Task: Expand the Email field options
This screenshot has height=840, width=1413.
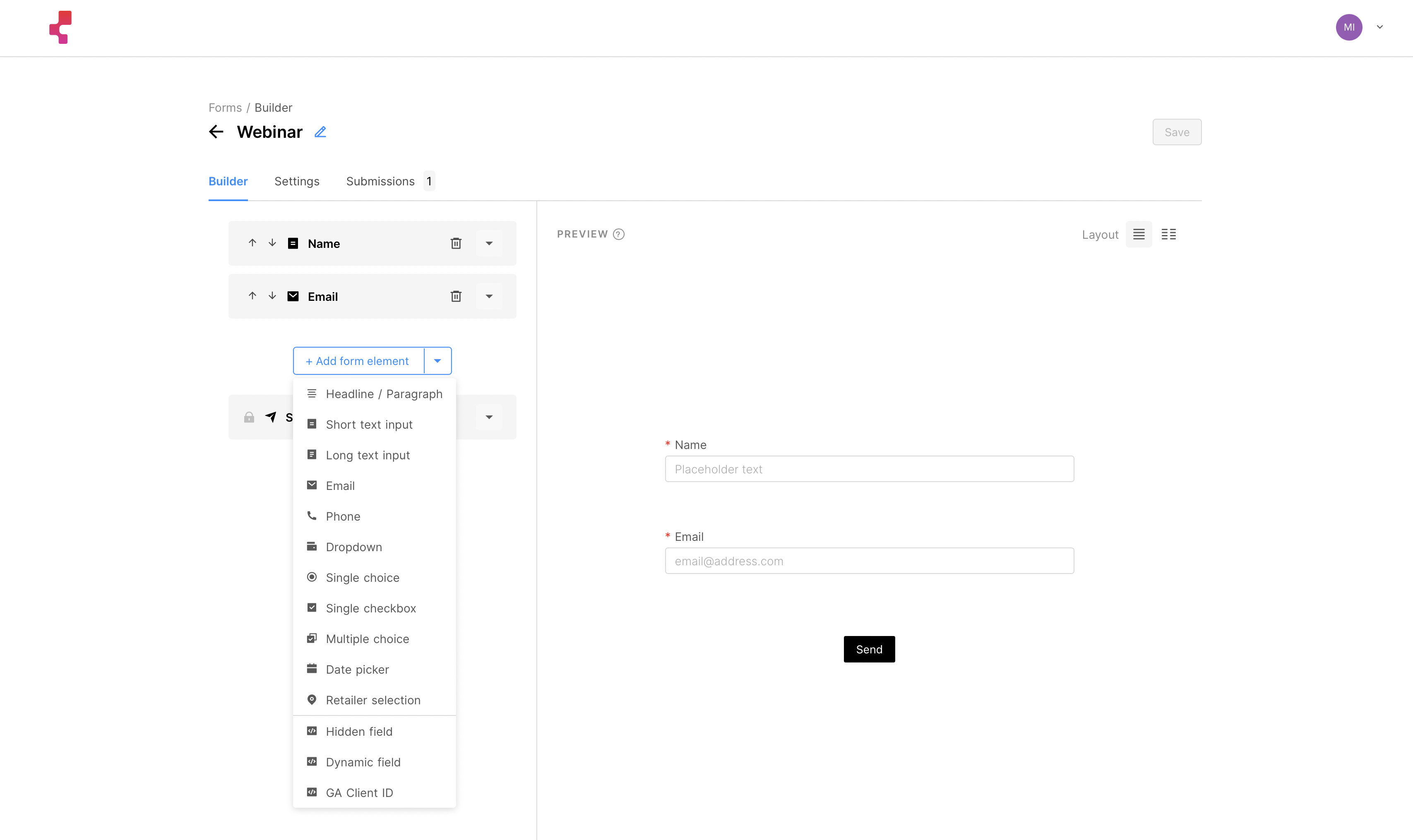Action: tap(489, 296)
